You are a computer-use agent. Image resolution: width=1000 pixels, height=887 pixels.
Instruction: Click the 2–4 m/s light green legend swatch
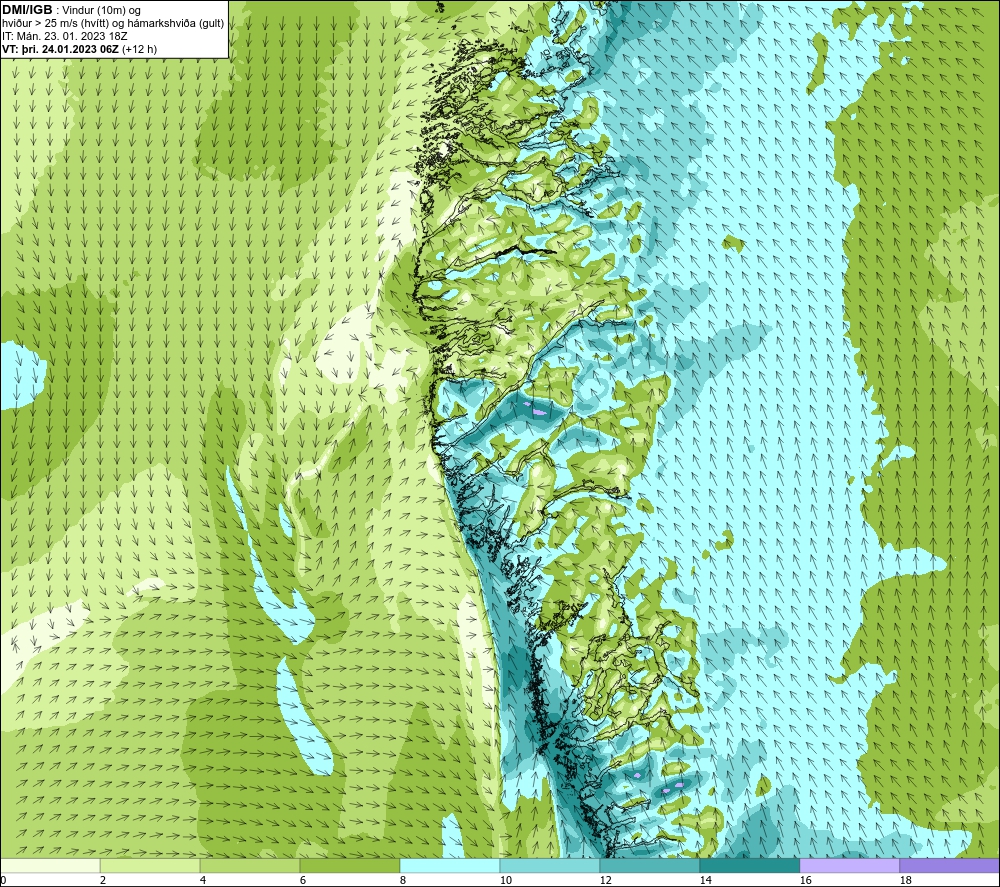(150, 866)
